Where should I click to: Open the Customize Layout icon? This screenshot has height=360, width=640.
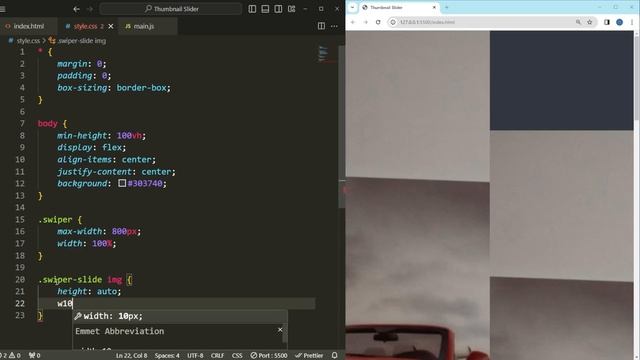coord(291,9)
